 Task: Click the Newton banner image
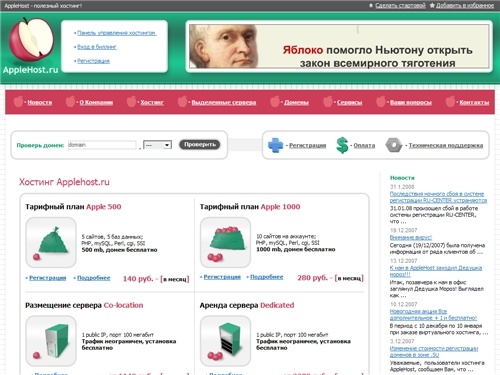pos(339,46)
